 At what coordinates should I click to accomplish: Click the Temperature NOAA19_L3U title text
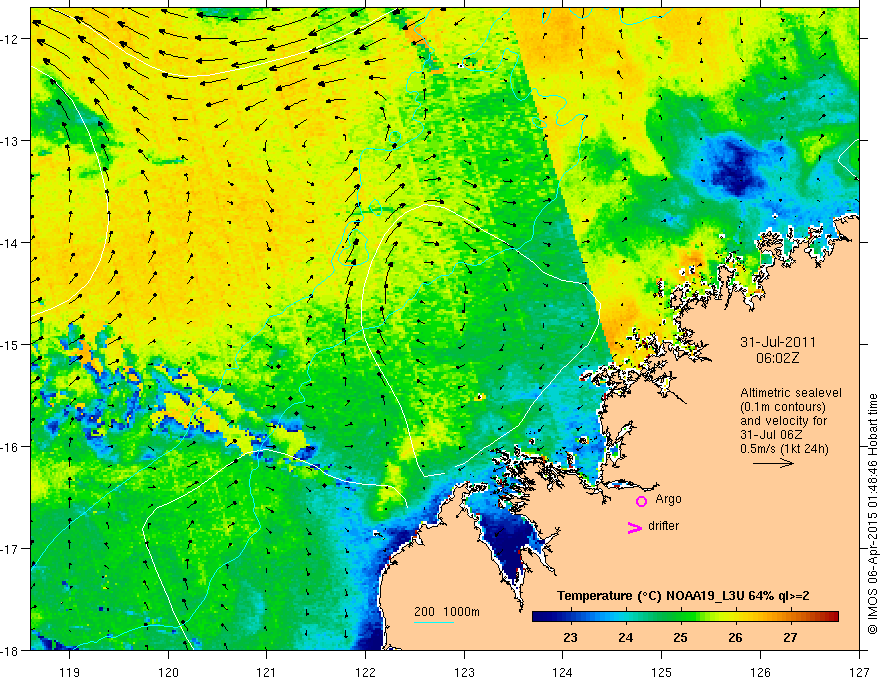(x=683, y=596)
